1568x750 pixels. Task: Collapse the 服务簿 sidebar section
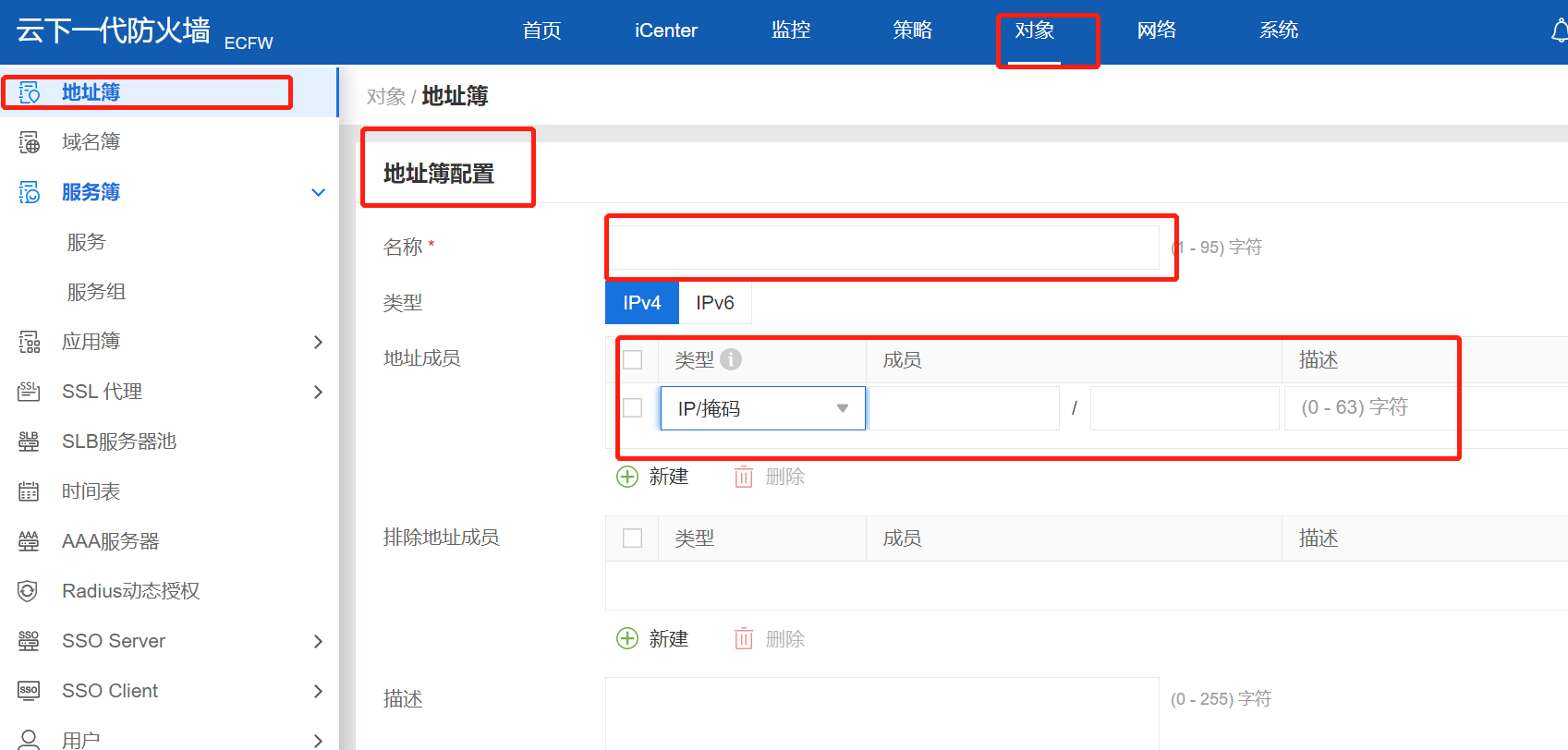point(318,192)
